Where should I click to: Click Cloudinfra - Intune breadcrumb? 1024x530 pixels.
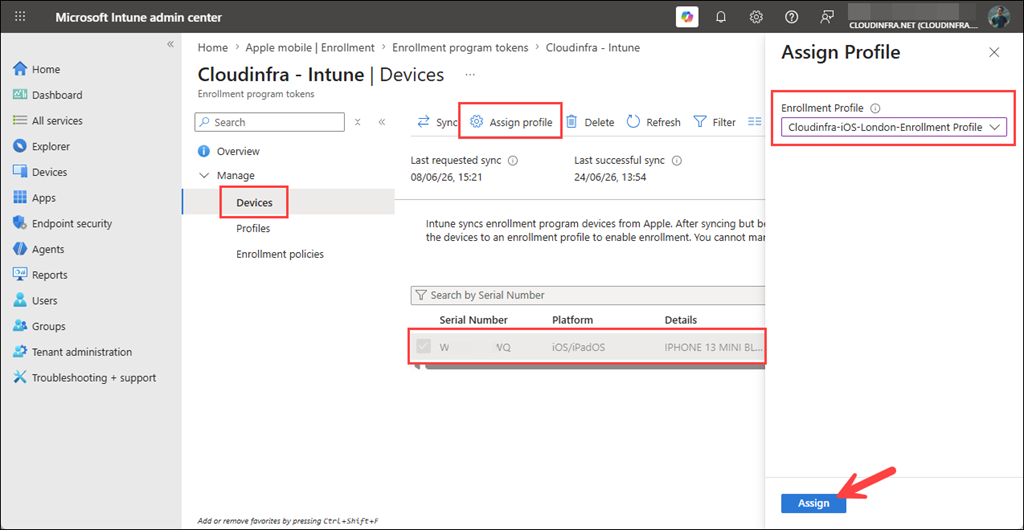click(592, 48)
